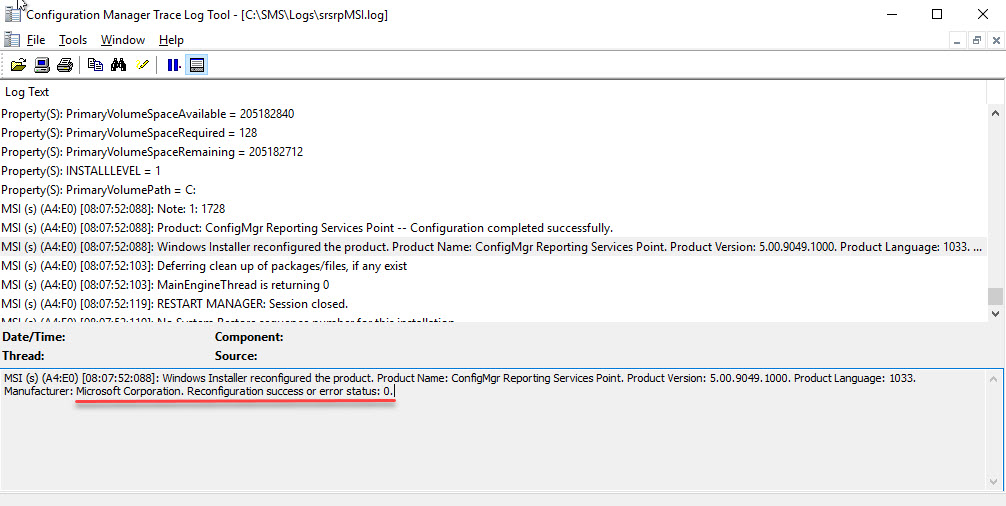Restore down the inner log document window

click(977, 40)
